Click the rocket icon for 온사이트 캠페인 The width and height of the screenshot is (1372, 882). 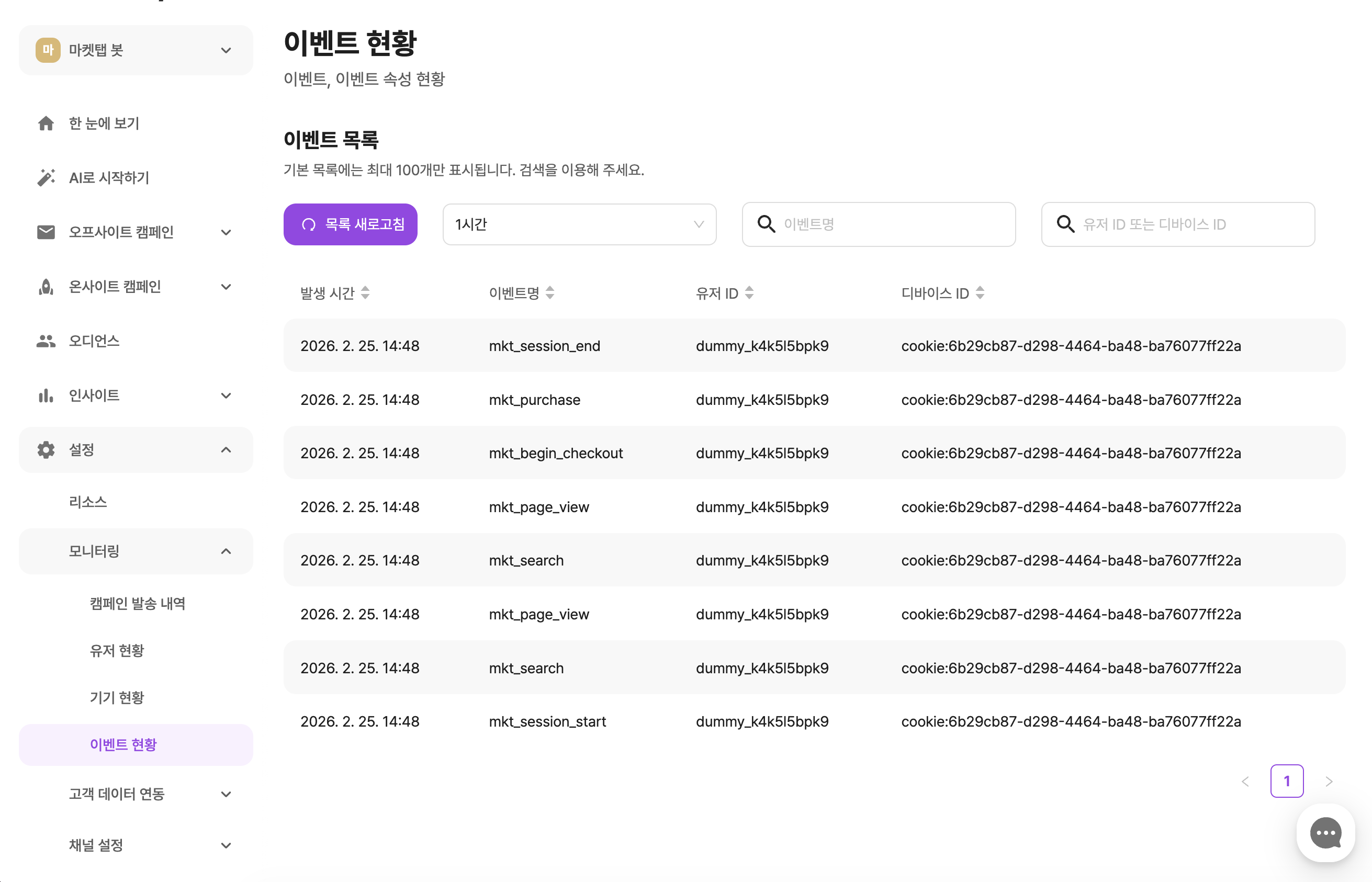(46, 286)
